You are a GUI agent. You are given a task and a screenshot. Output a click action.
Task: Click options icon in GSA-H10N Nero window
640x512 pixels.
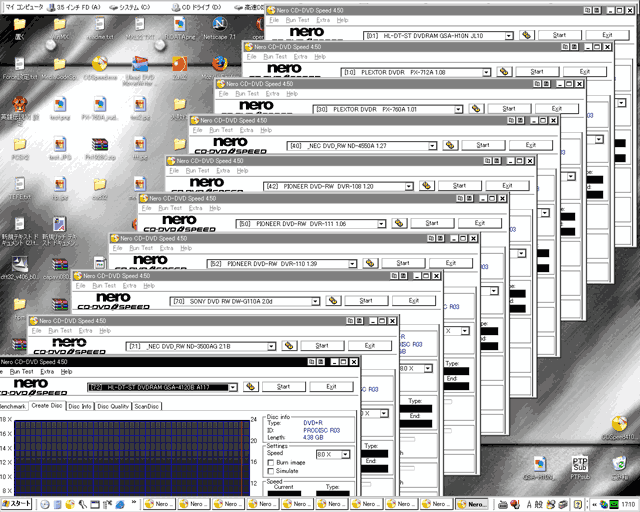[x=527, y=35]
